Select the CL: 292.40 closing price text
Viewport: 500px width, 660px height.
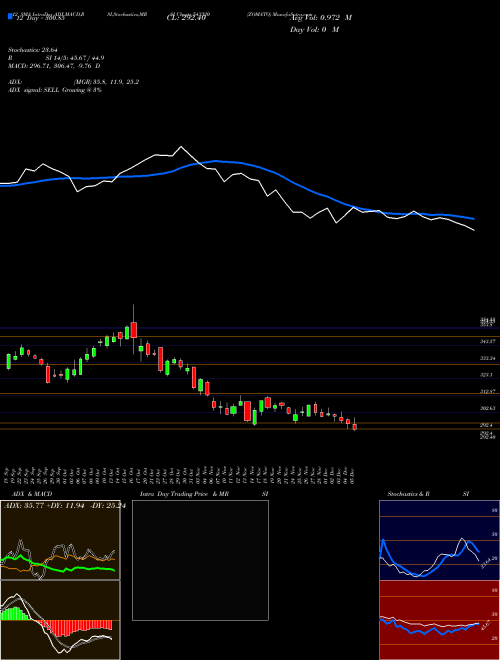[186, 17]
